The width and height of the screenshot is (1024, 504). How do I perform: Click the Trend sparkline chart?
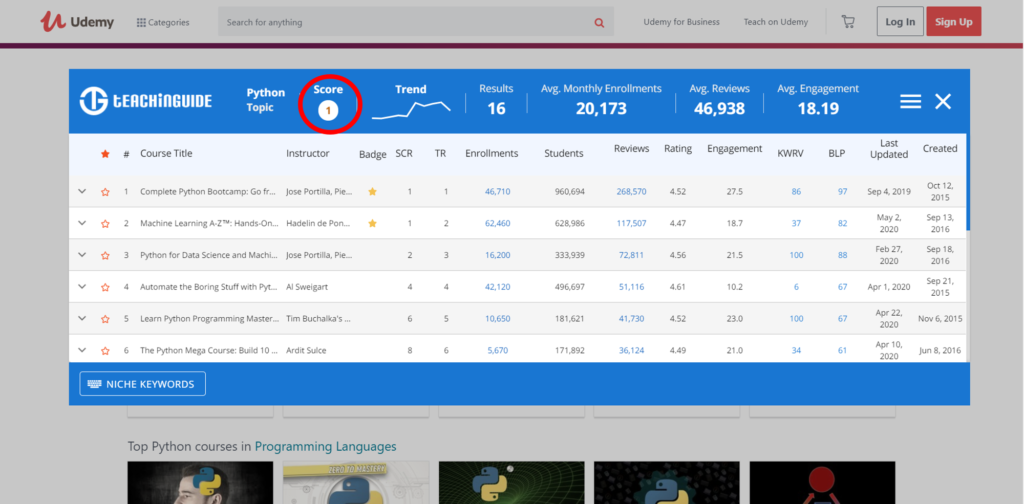[411, 110]
